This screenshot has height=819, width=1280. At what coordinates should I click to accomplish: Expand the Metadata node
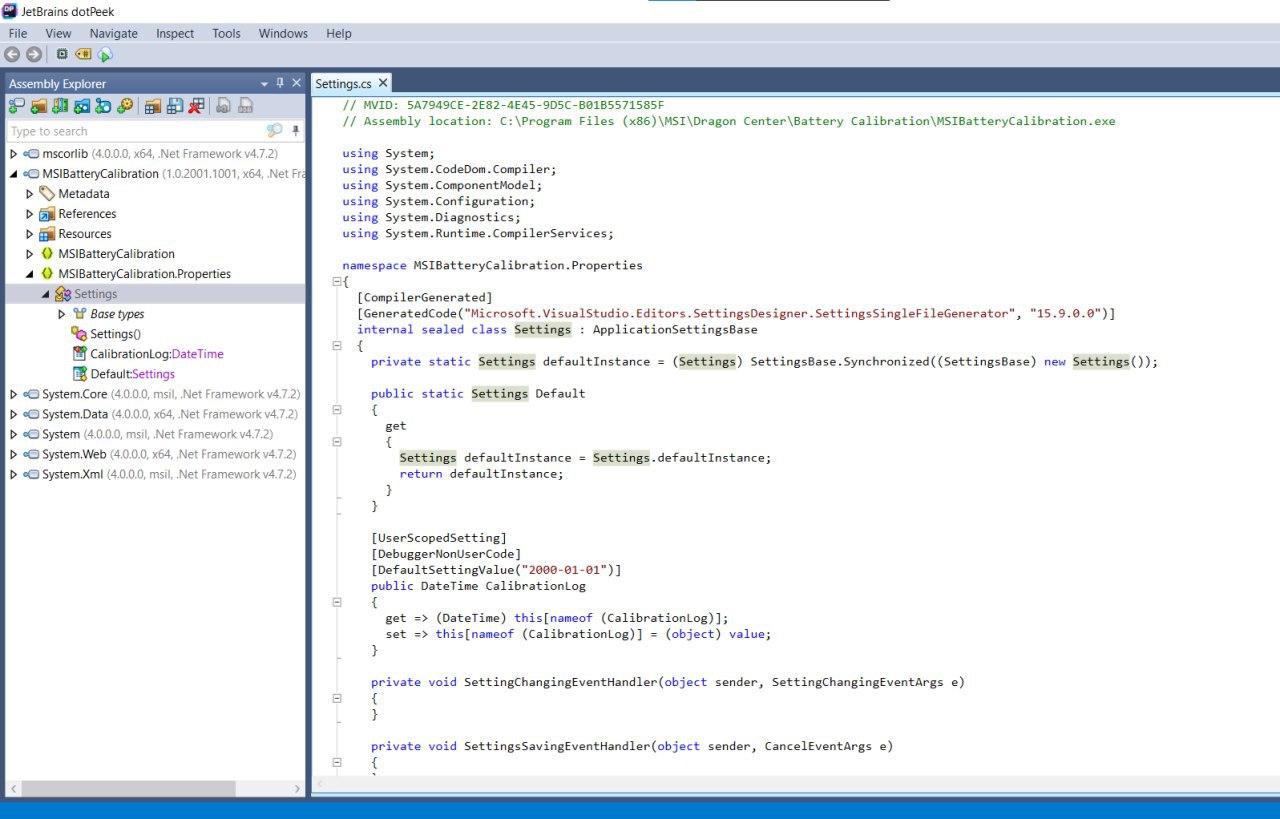[29, 194]
